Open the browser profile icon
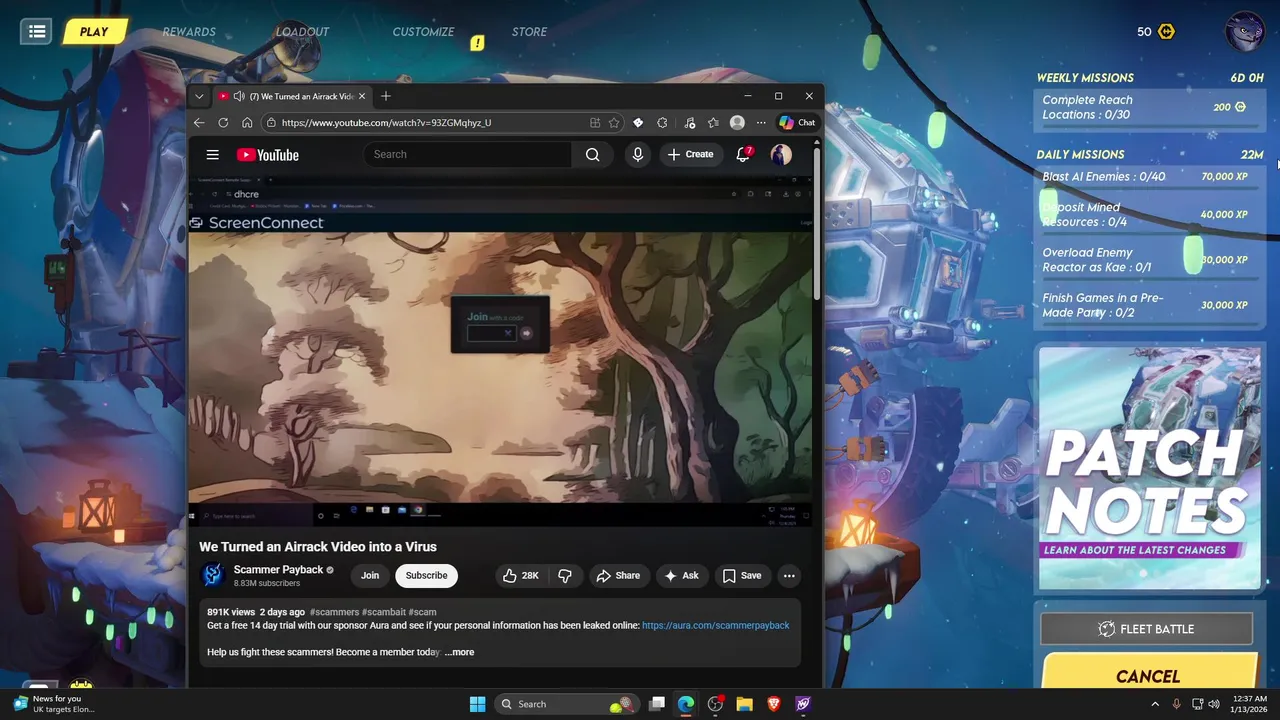This screenshot has height=720, width=1280. point(737,123)
